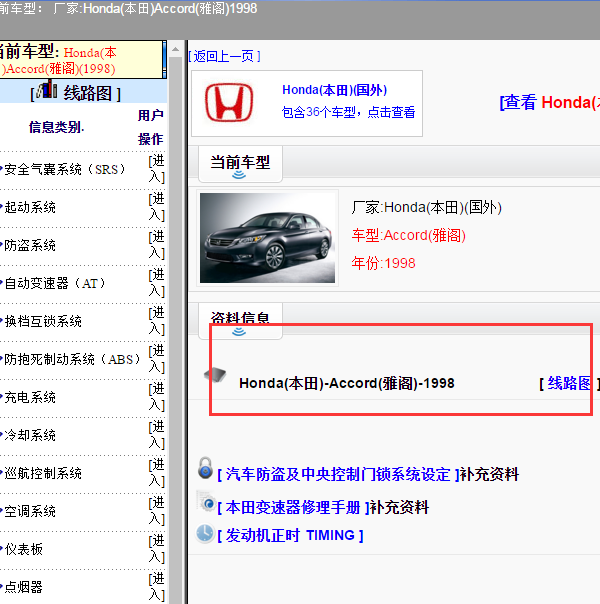The width and height of the screenshot is (600, 604).
Task: Select 点烟器 in list
Action: coord(23,587)
